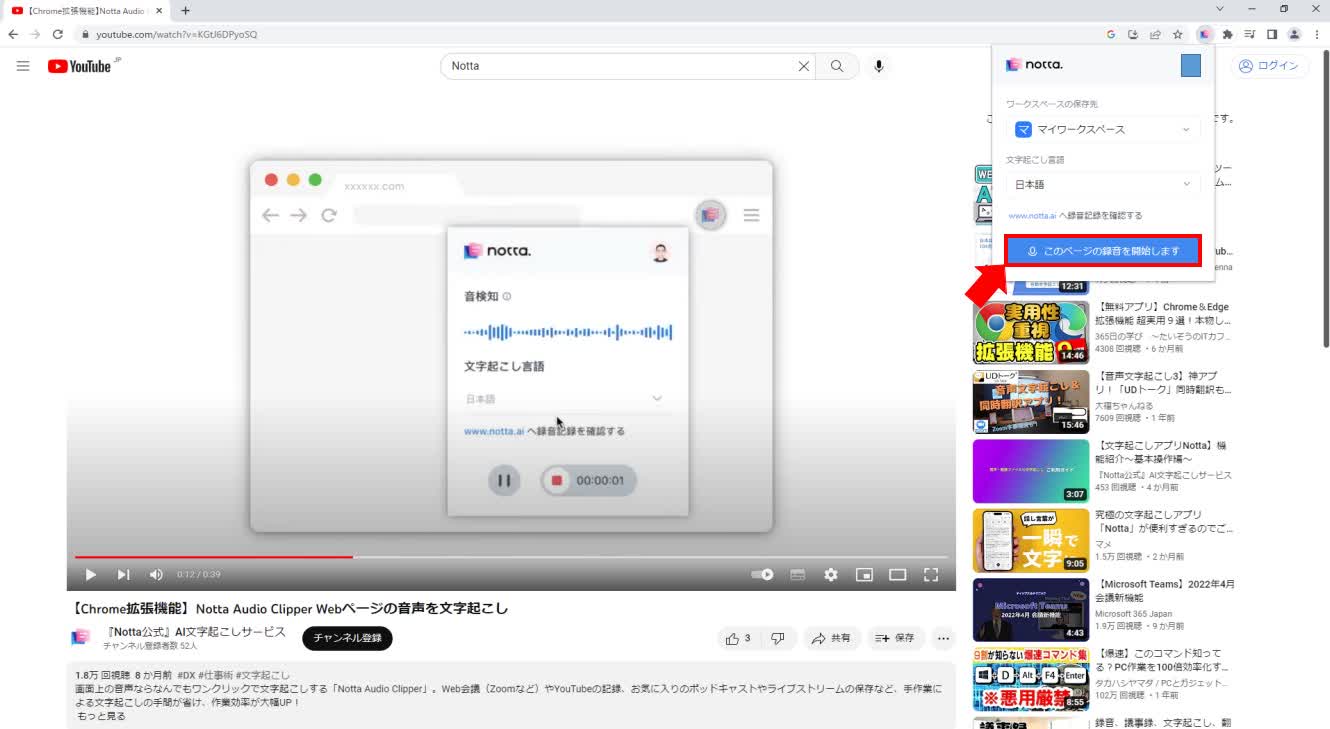This screenshot has width=1330, height=729.
Task: Start voice search with microphone icon
Action: pos(878,66)
